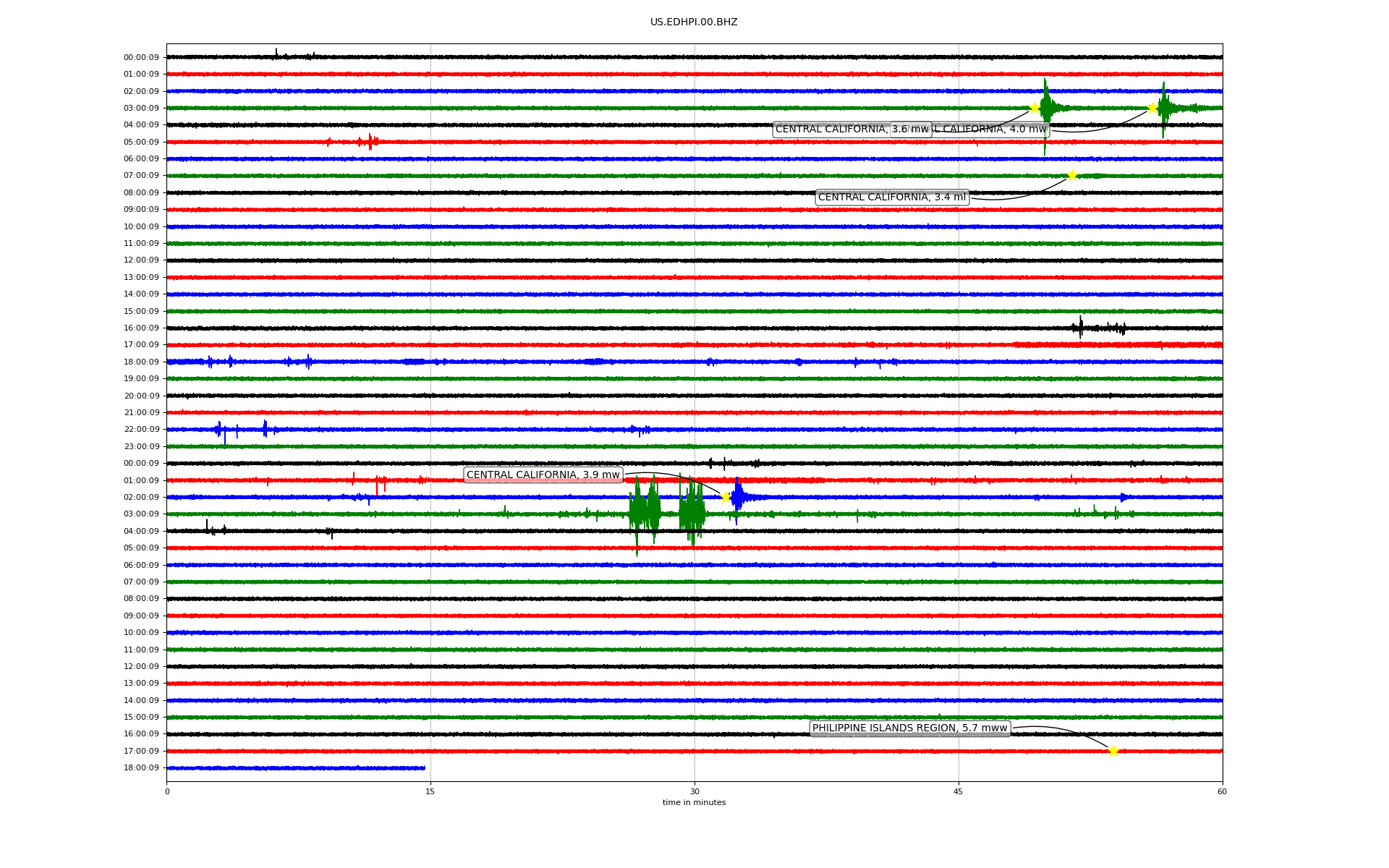
Task: Select the CENTRAL CALIFORNIA, 3.9 mw annotation label
Action: (543, 475)
